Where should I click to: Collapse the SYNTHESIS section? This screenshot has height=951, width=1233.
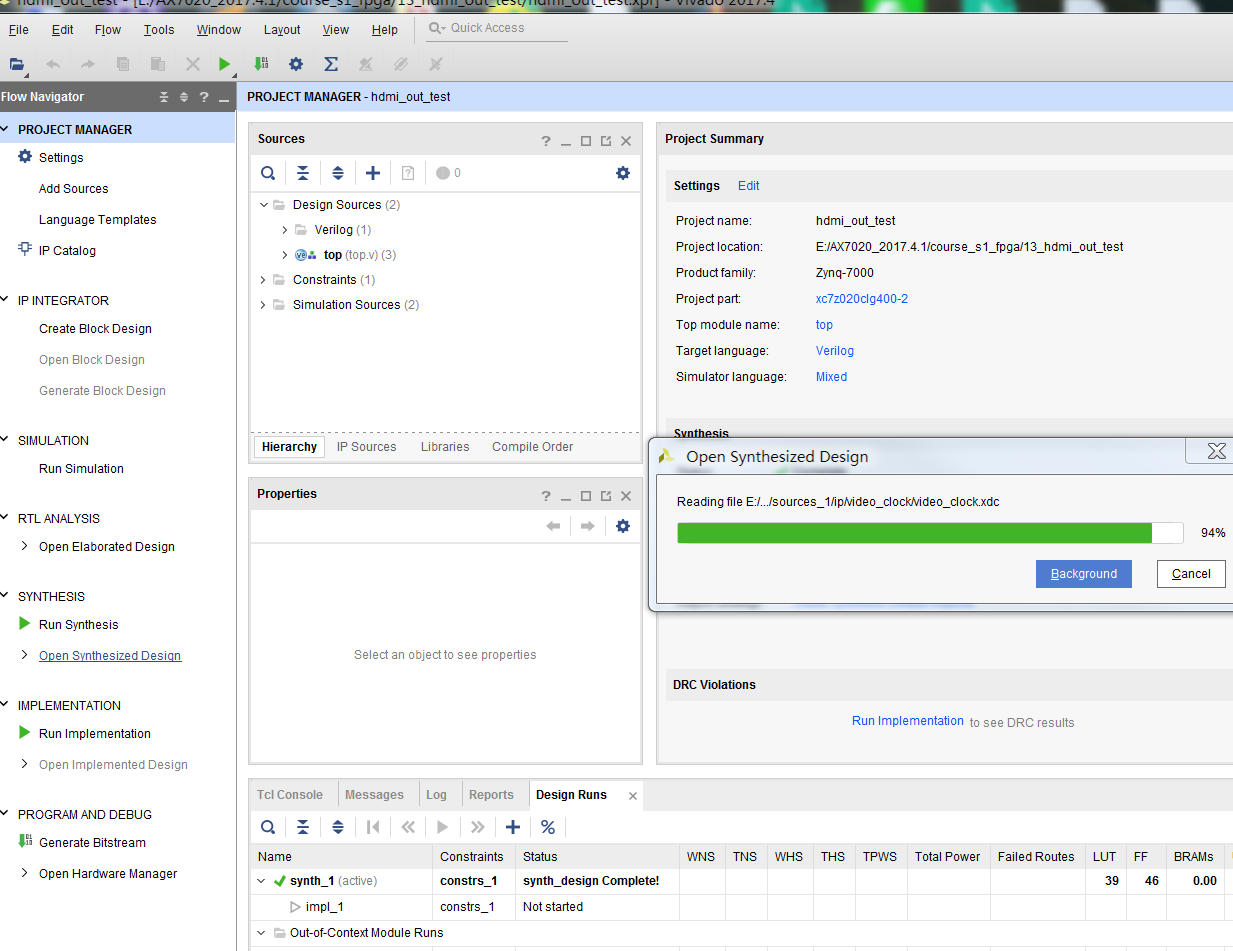coord(6,596)
